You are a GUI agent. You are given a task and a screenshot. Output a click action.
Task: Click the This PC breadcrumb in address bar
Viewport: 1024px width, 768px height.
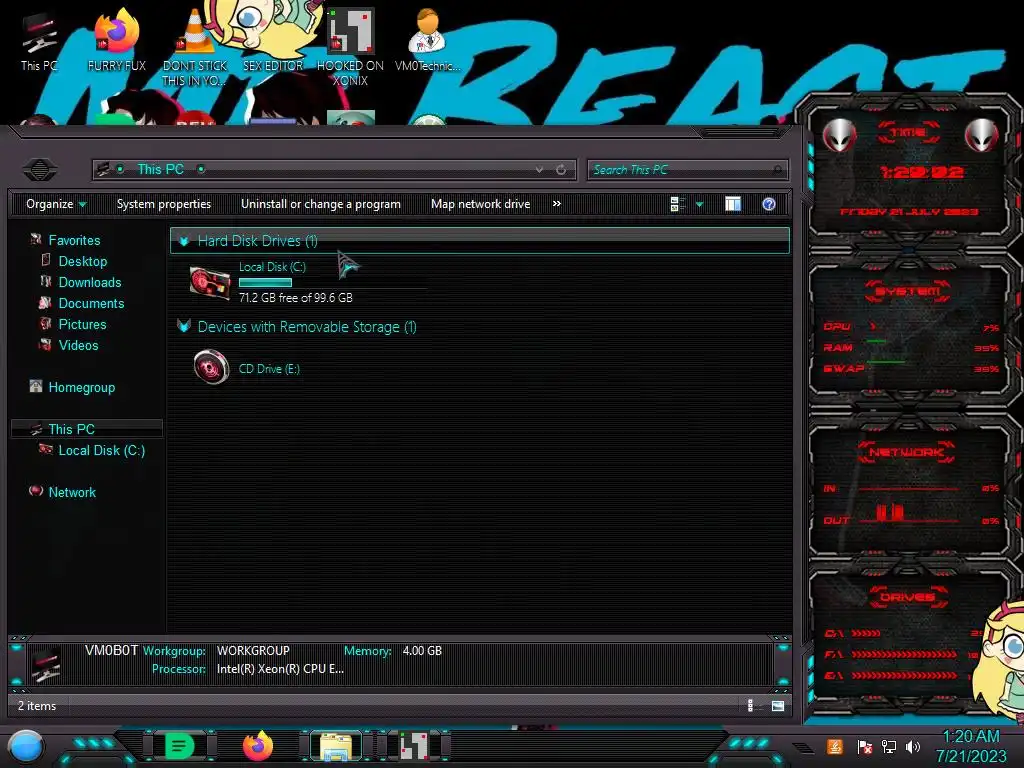[x=161, y=169]
